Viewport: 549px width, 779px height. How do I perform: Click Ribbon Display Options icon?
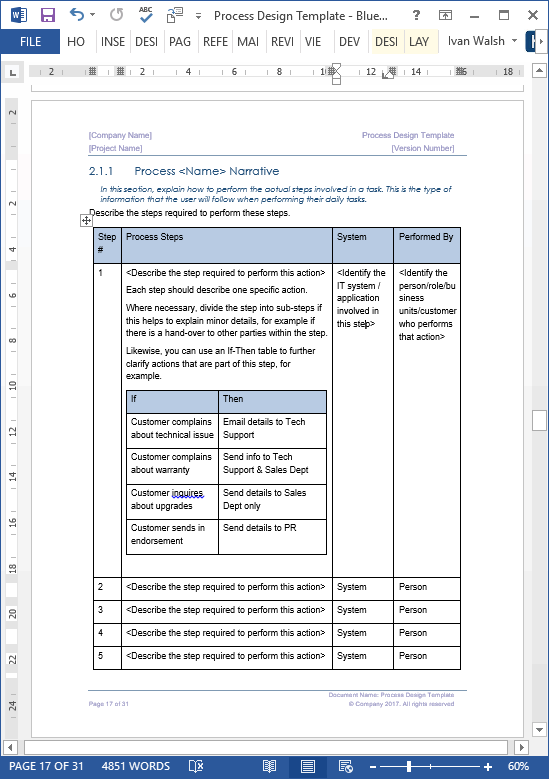(x=445, y=15)
